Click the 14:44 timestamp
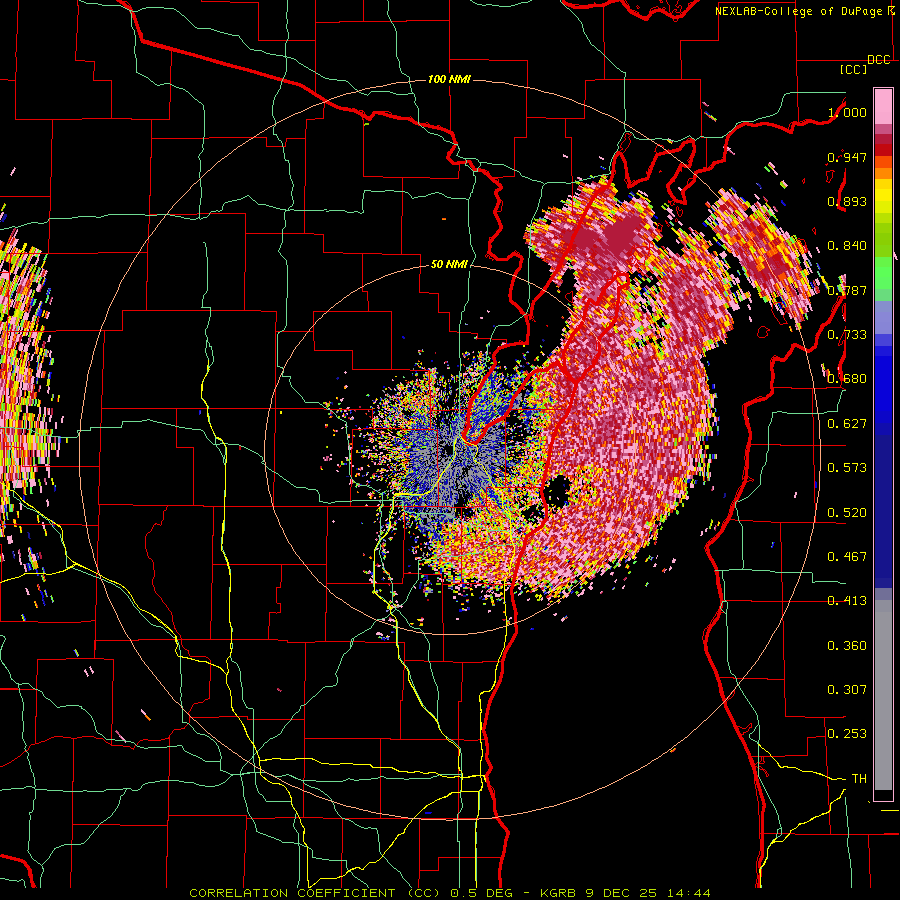Image resolution: width=900 pixels, height=900 pixels. [x=689, y=893]
